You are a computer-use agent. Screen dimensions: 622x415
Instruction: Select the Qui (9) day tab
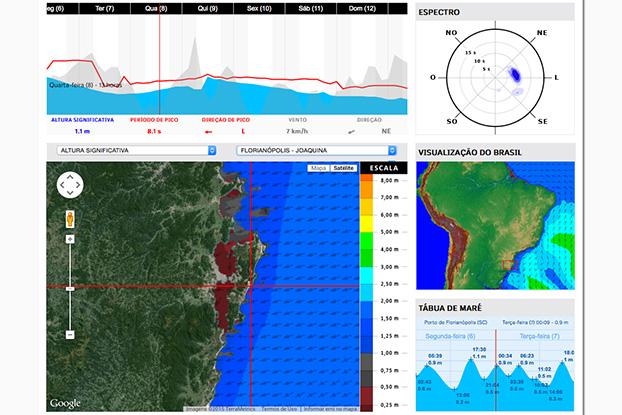(x=208, y=8)
